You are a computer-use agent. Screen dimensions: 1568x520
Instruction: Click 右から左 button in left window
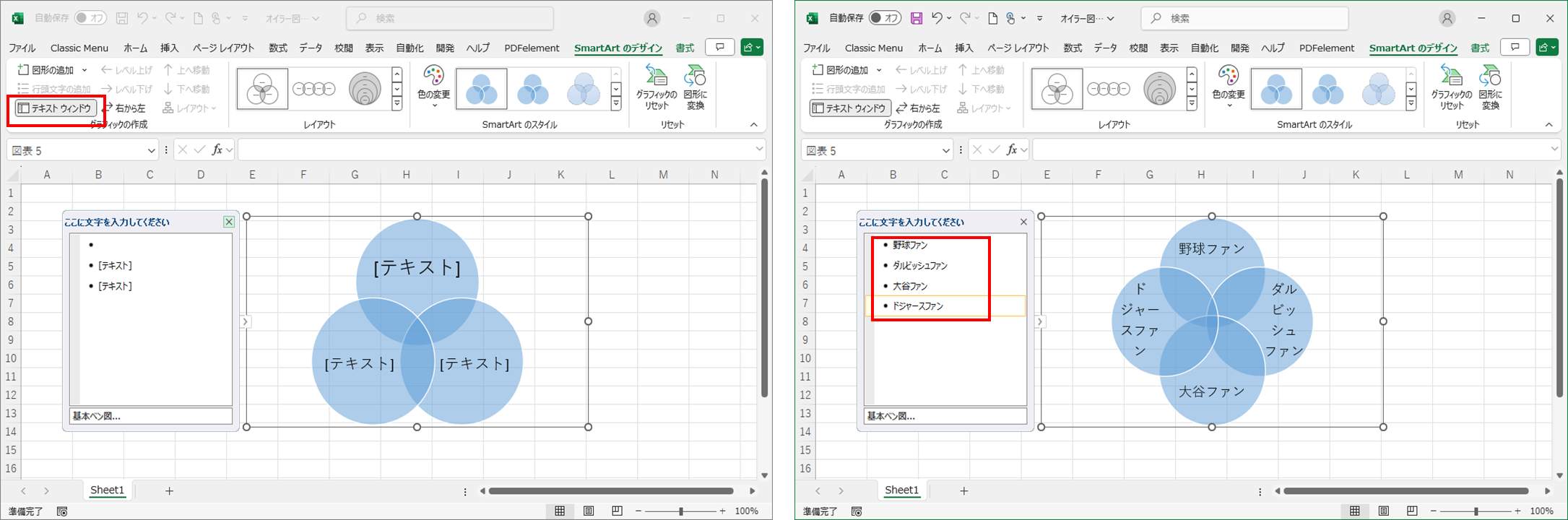[x=124, y=108]
